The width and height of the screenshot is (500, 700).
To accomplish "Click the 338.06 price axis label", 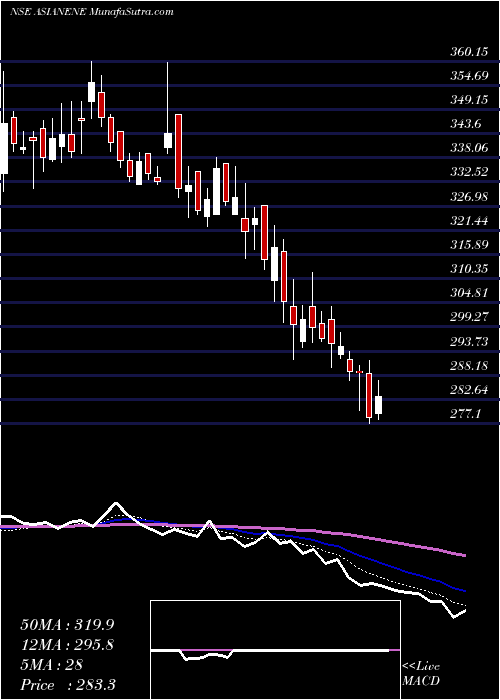I will pos(468,148).
